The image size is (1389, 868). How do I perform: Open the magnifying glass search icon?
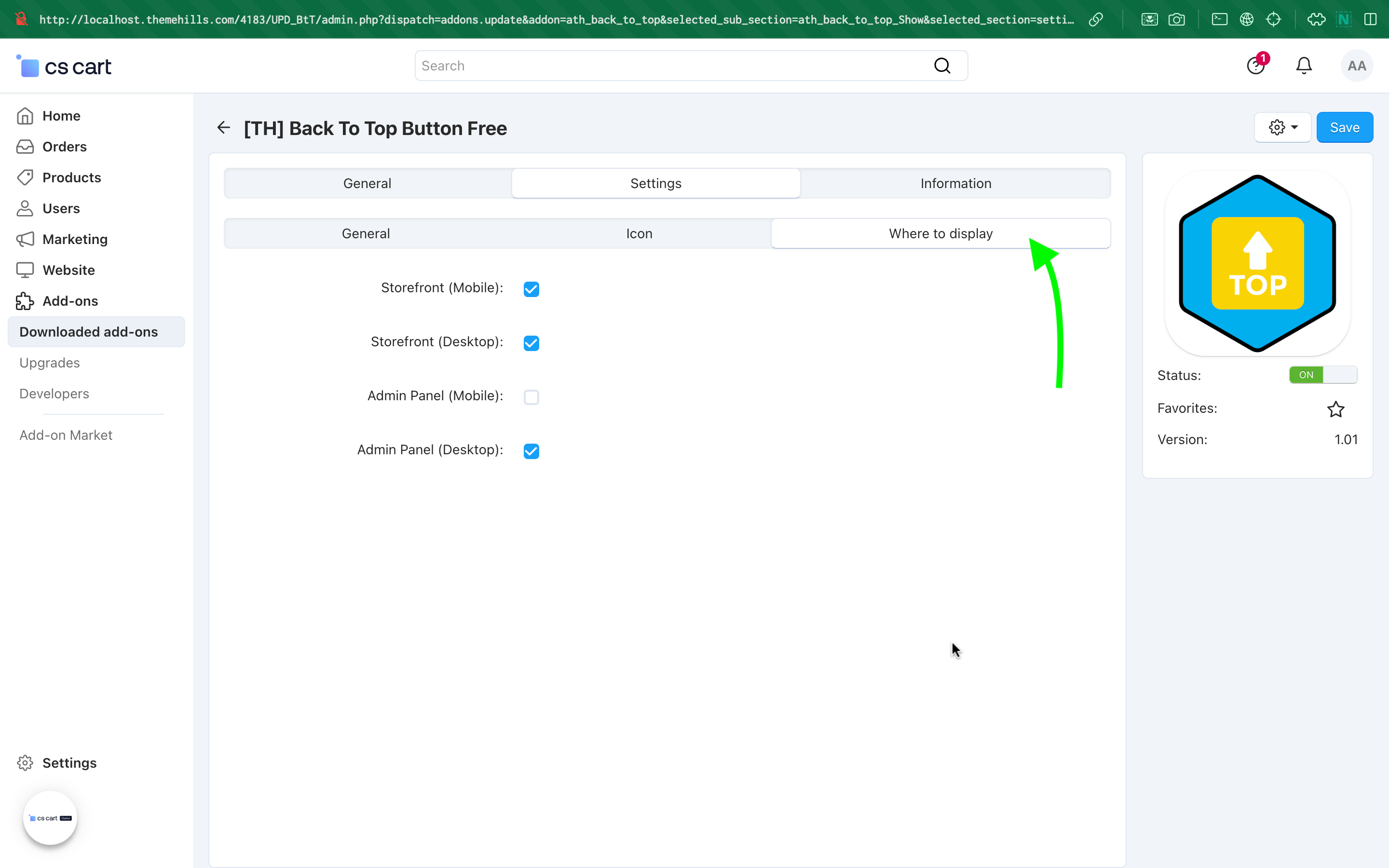coord(942,66)
